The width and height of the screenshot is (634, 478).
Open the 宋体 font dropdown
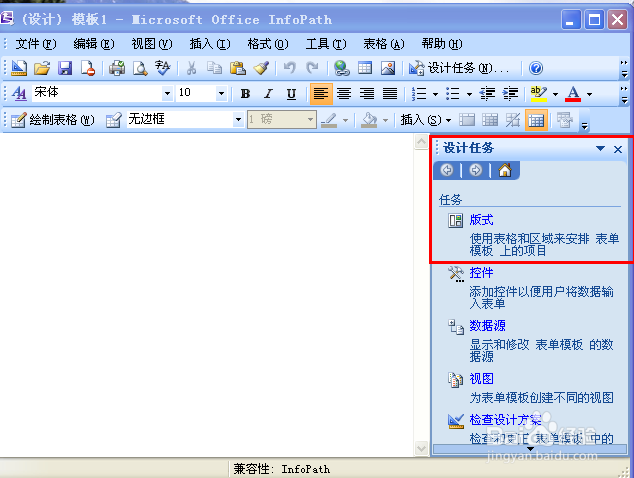pyautogui.click(x=167, y=94)
